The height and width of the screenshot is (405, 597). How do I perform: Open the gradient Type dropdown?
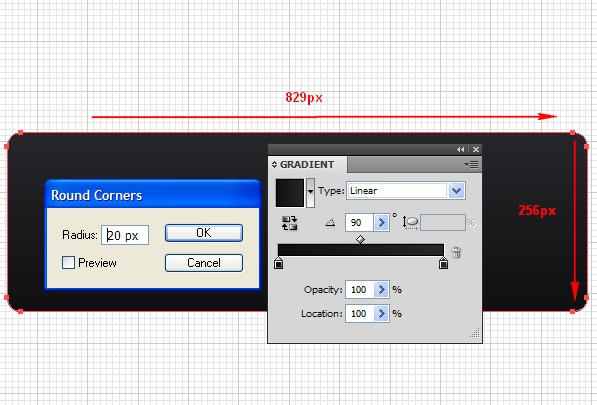point(457,191)
